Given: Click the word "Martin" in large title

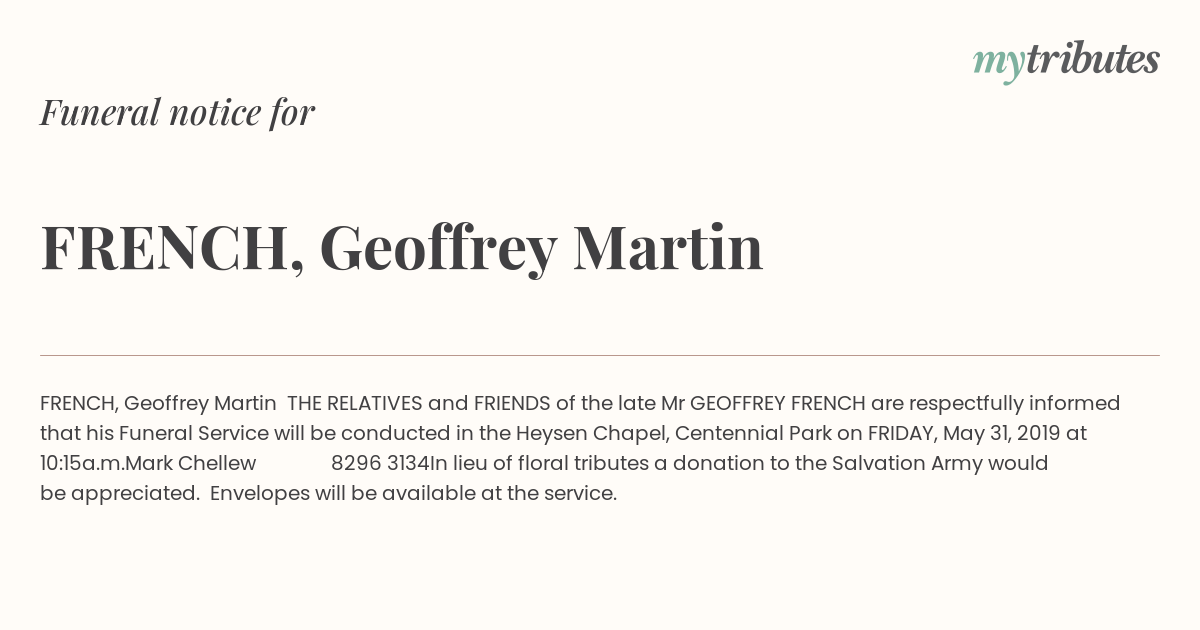Looking at the screenshot, I should point(668,247).
